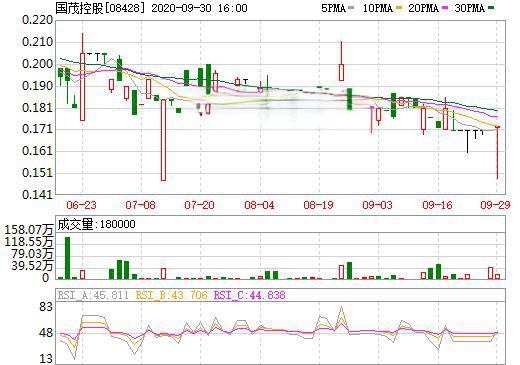Select the 09-03 date label
520x365 pixels.
tap(378, 205)
